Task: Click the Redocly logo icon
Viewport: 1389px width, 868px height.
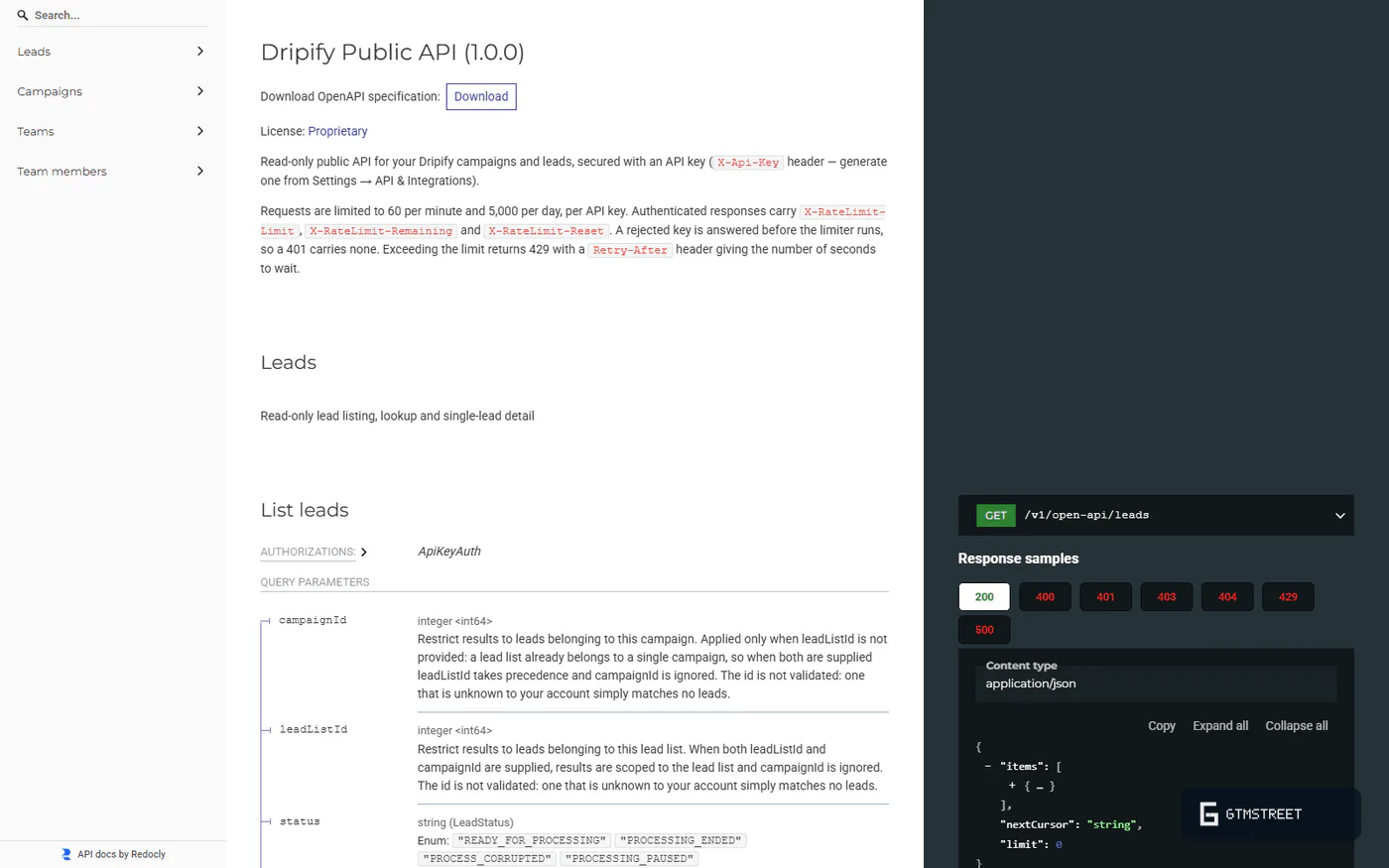Action: pos(66,854)
